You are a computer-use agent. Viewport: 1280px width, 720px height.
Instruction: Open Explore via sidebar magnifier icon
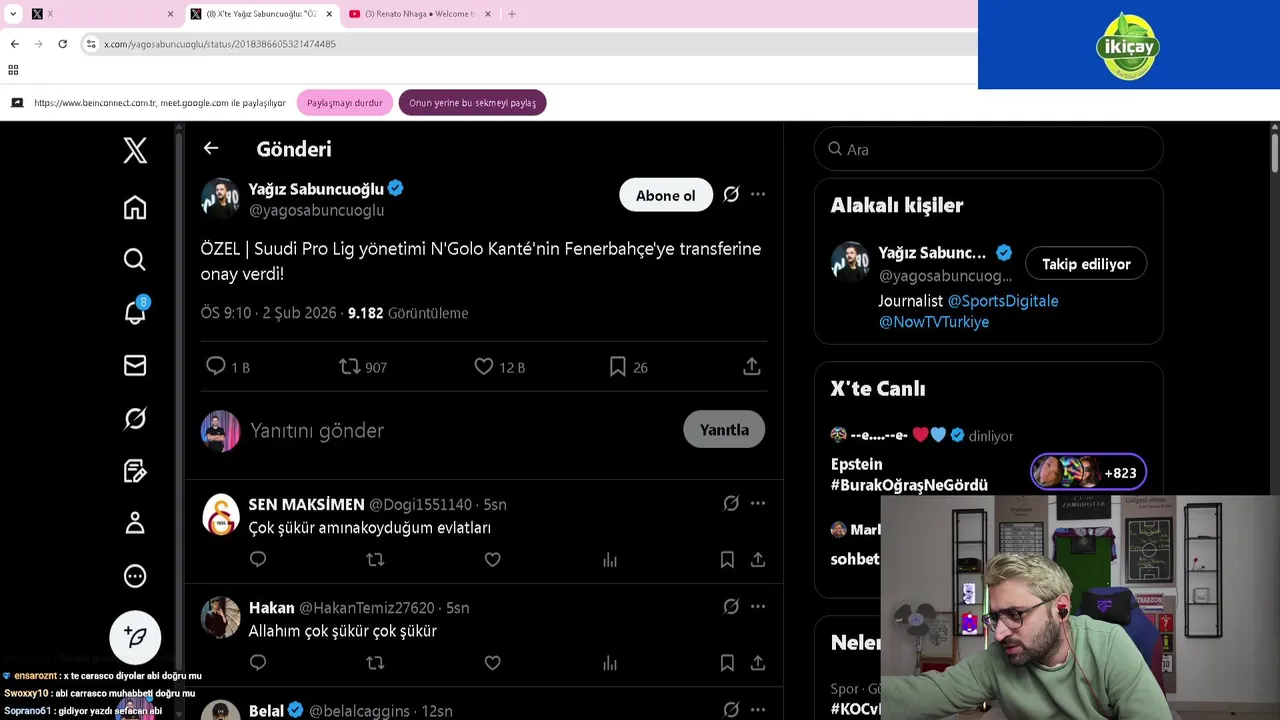(x=135, y=260)
